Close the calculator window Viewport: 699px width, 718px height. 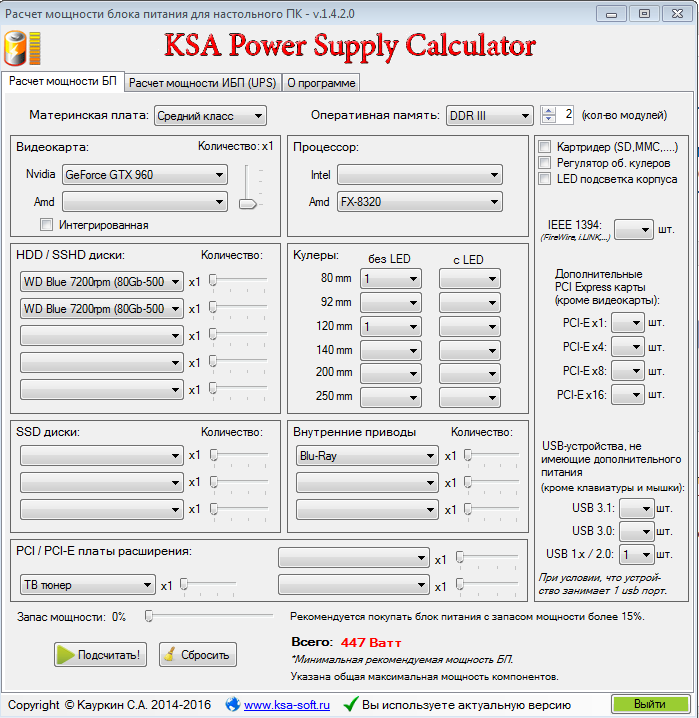[x=677, y=14]
